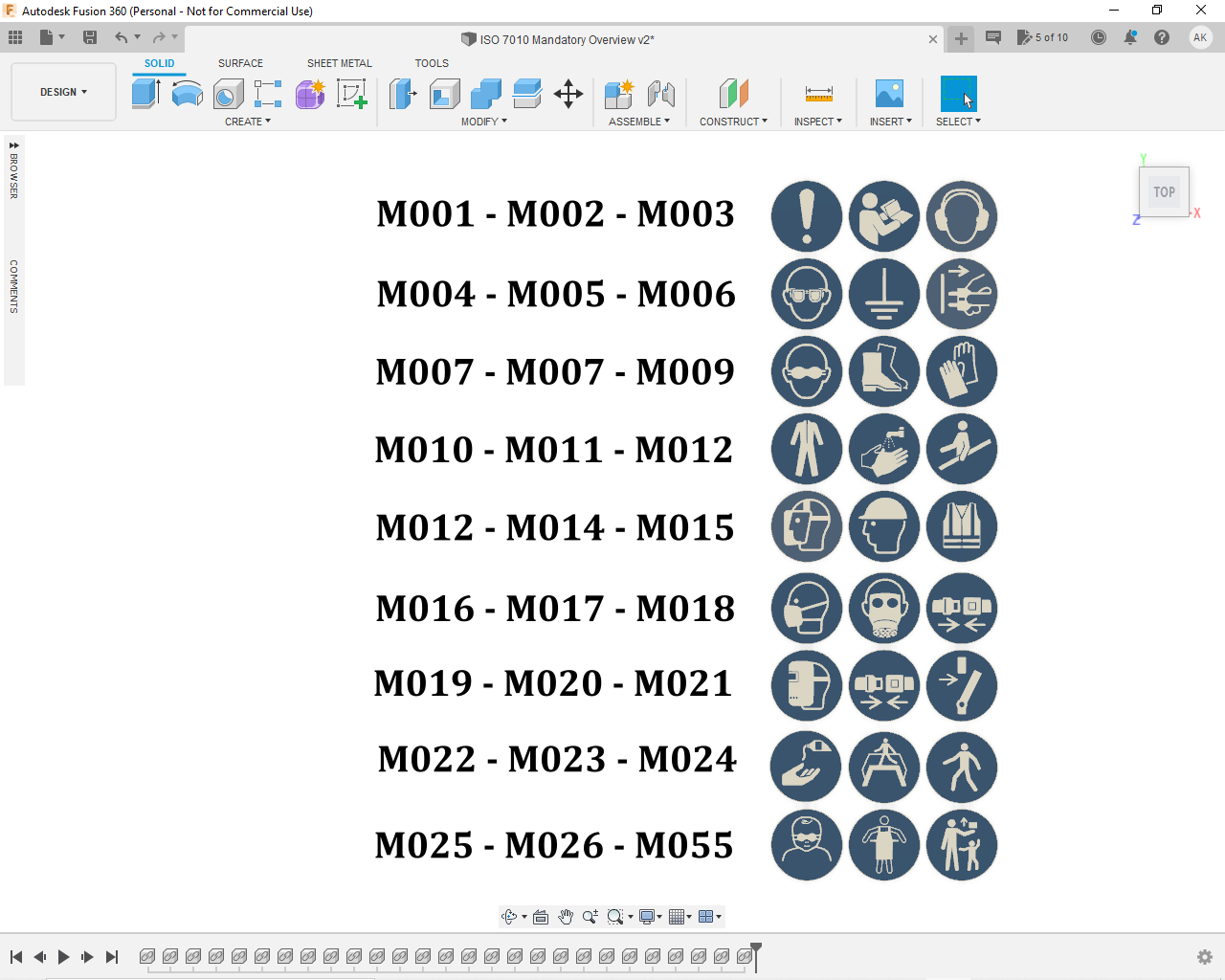Select the Fillet tool in Modify group
The height and width of the screenshot is (980, 1225).
[x=443, y=94]
